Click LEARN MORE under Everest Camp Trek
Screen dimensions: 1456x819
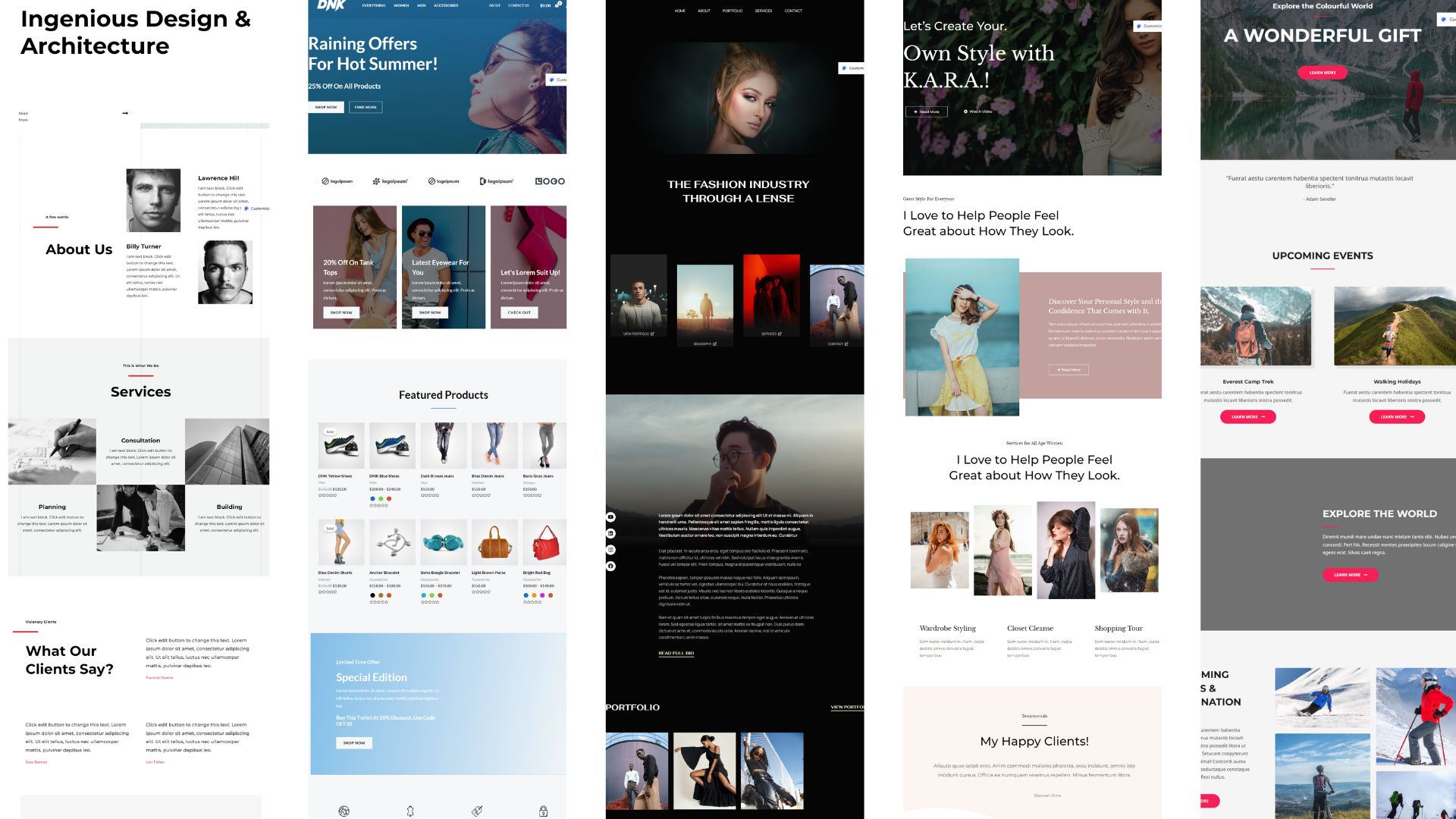[x=1246, y=416]
